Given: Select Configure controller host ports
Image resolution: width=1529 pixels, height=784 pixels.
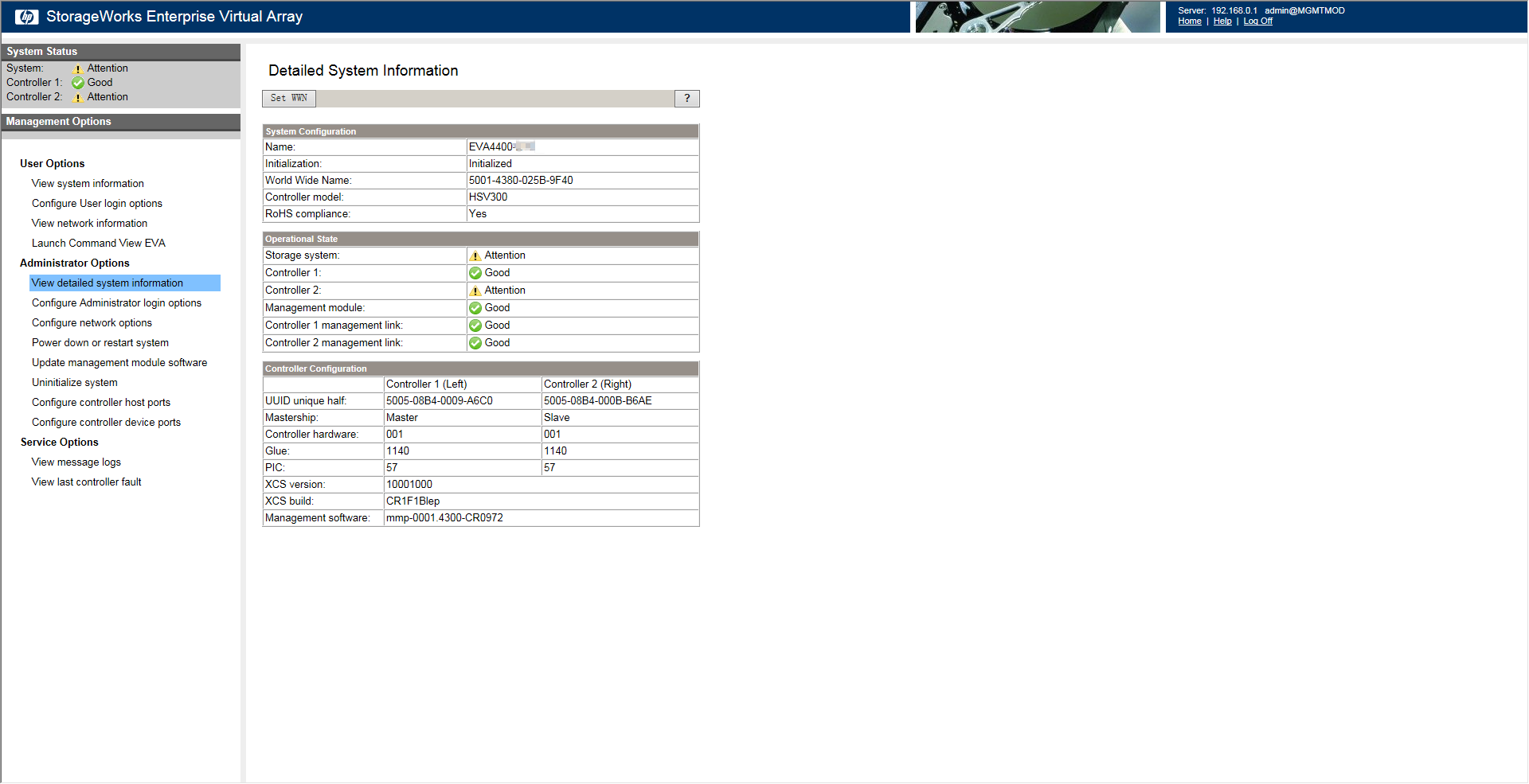Looking at the screenshot, I should coord(101,403).
